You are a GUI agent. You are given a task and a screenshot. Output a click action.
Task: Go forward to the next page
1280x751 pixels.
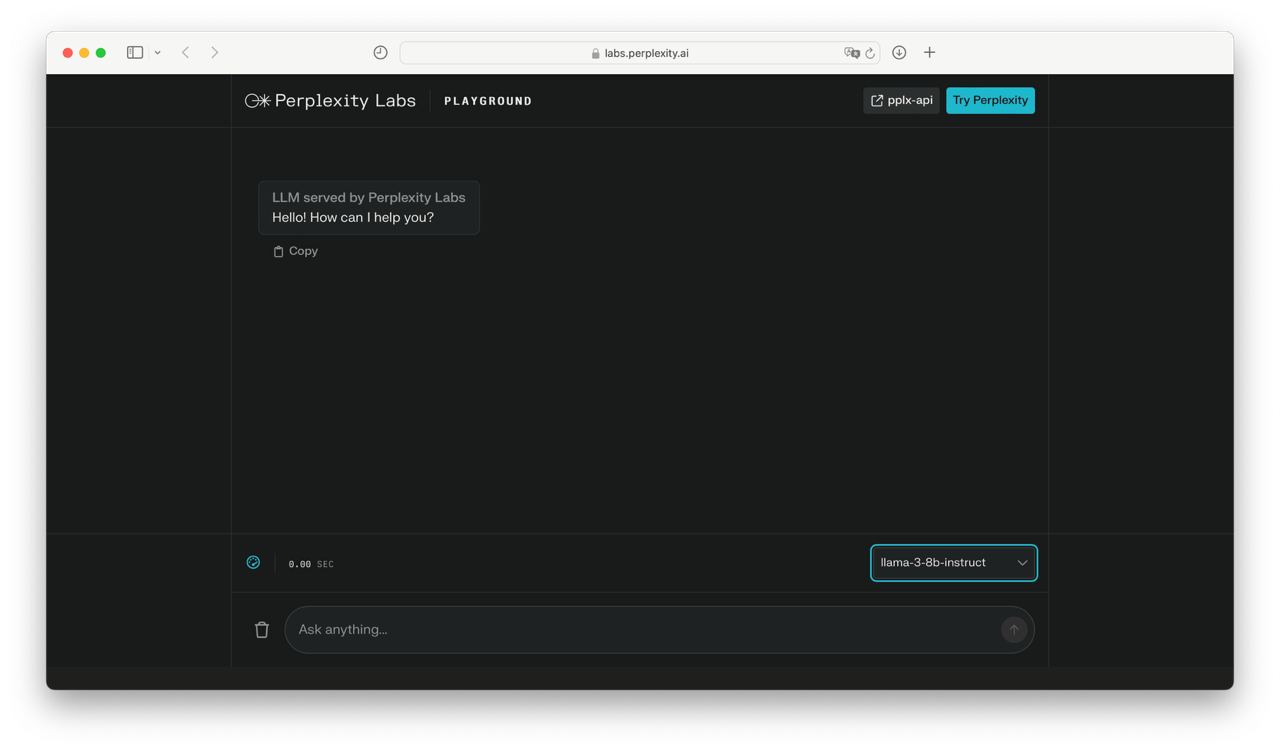click(214, 52)
